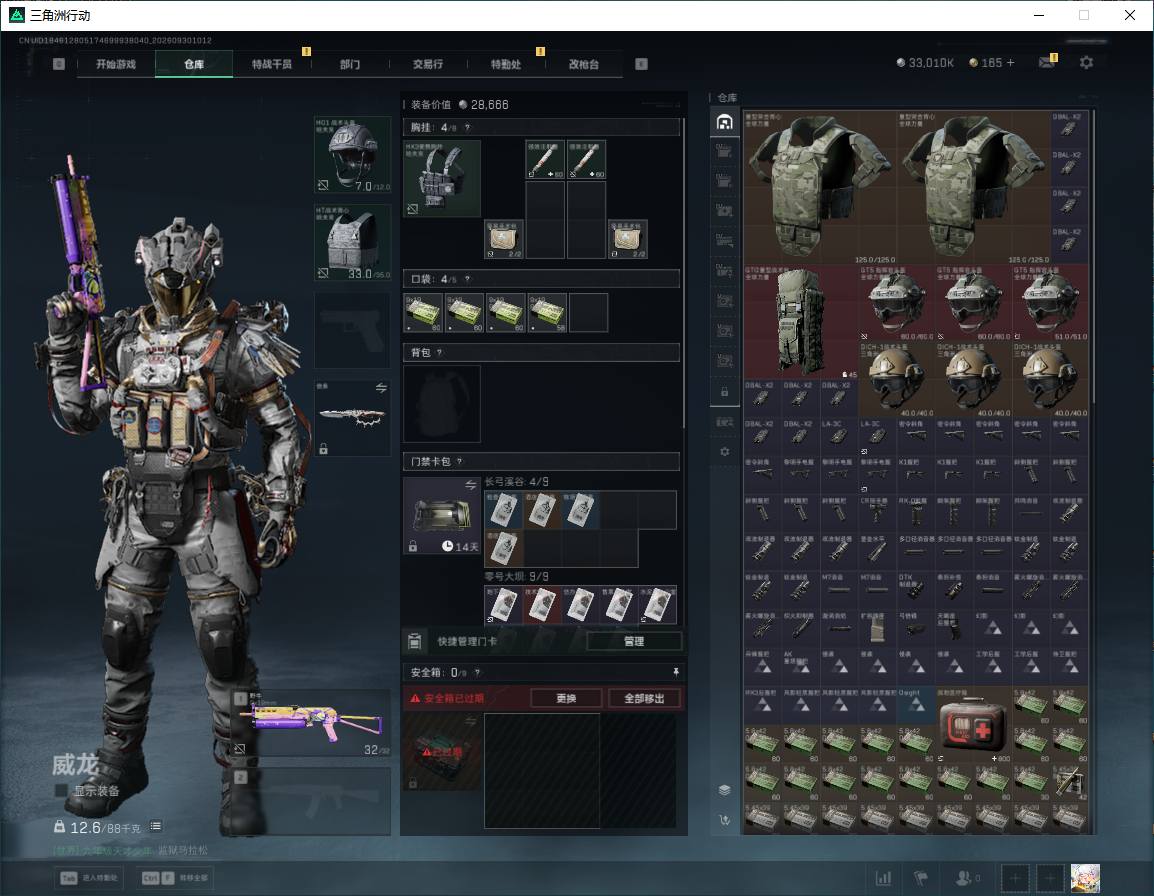Open the 特勤处 tab
Viewport: 1154px width, 896px height.
tap(506, 64)
